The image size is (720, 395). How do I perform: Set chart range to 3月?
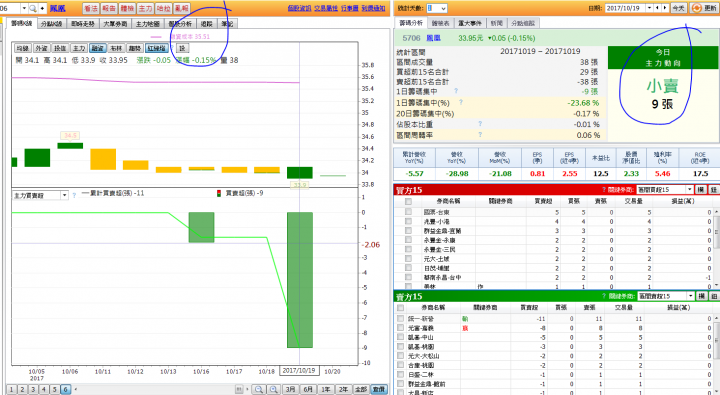pos(290,389)
